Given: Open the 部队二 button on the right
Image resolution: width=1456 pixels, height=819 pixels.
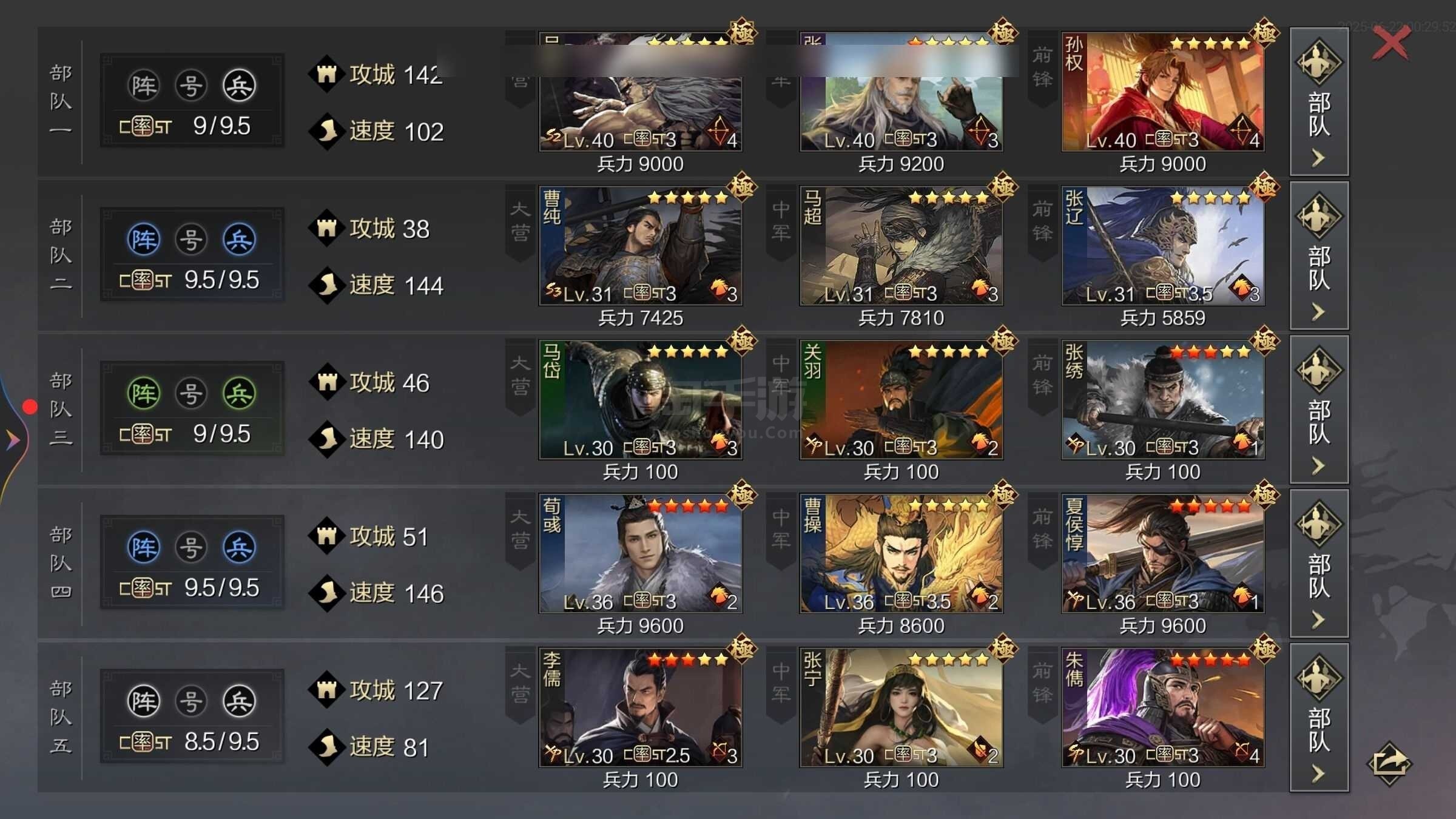Looking at the screenshot, I should (1319, 255).
